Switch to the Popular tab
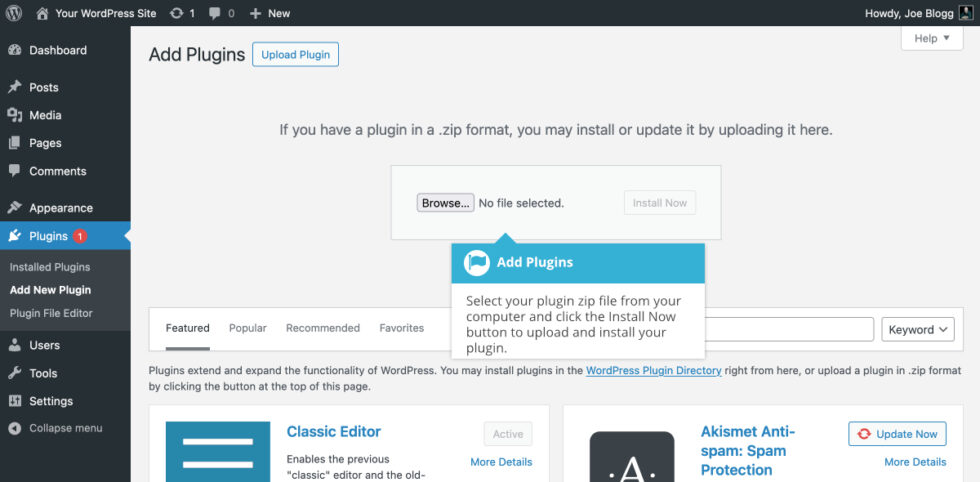The width and height of the screenshot is (980, 482). 248,328
